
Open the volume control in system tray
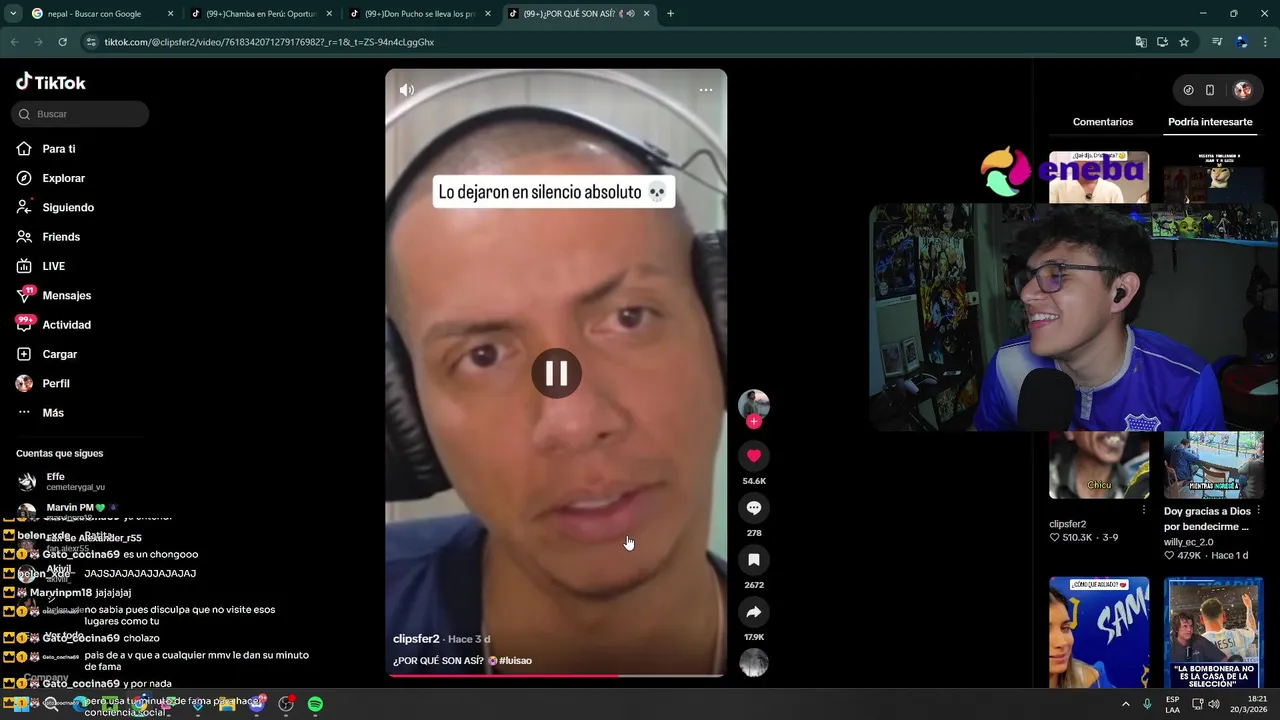tap(1213, 704)
